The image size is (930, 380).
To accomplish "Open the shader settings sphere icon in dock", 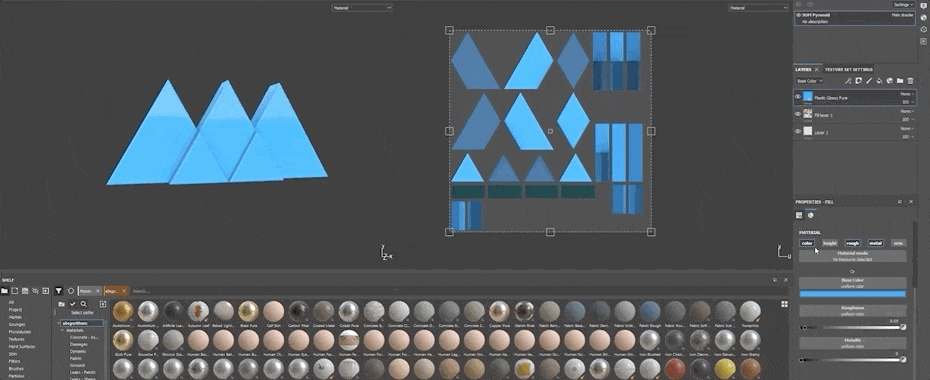I will [x=923, y=17].
